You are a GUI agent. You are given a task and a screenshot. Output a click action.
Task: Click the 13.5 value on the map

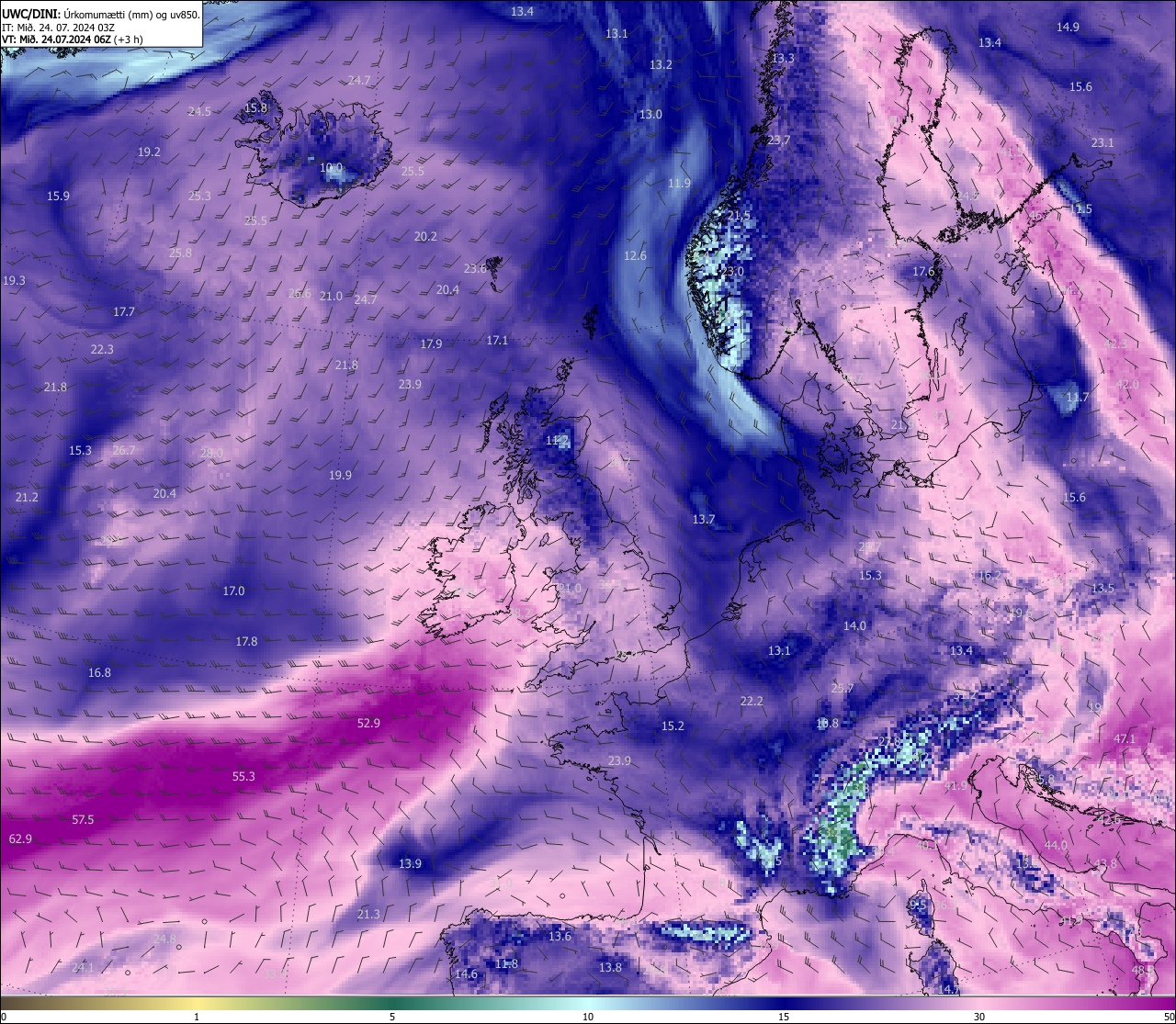click(1102, 588)
